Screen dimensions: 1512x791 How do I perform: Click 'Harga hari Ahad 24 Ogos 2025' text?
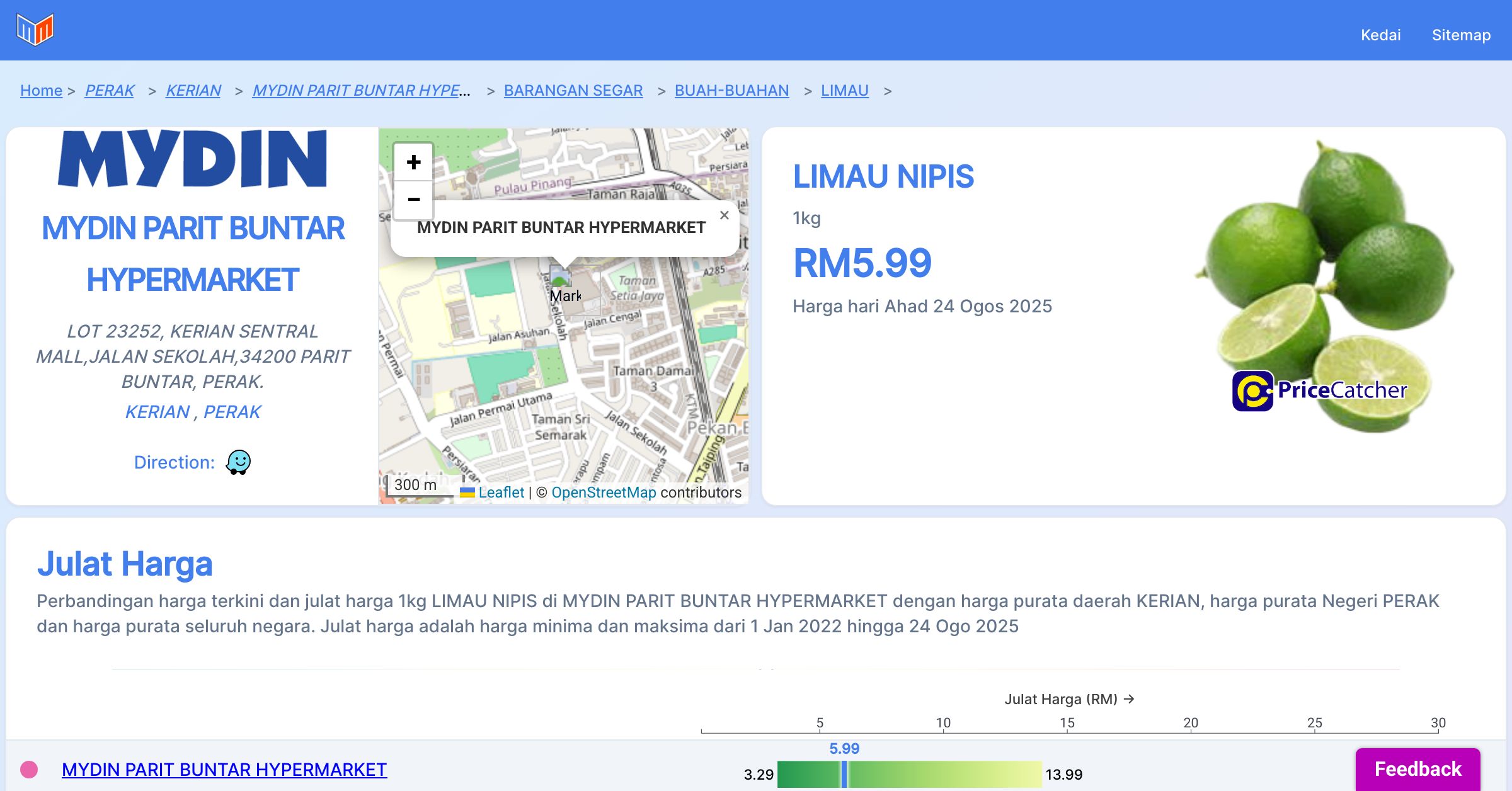[x=922, y=306]
